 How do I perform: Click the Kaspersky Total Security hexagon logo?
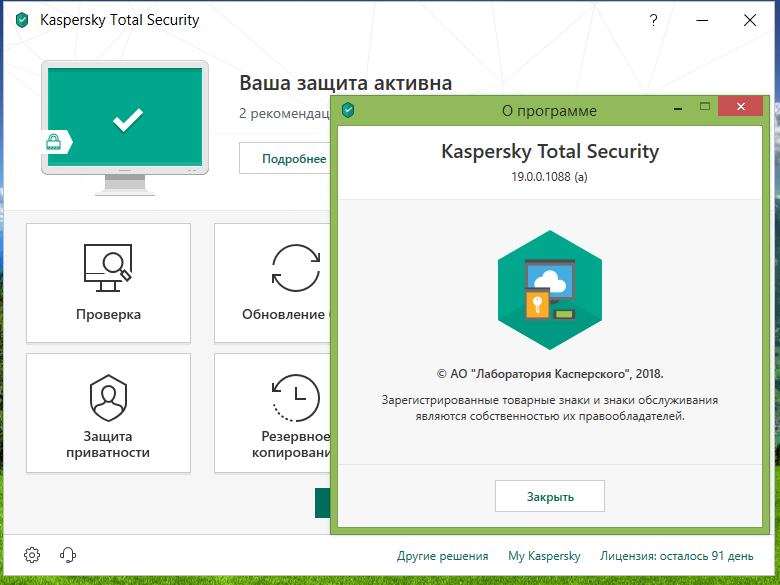(550, 290)
